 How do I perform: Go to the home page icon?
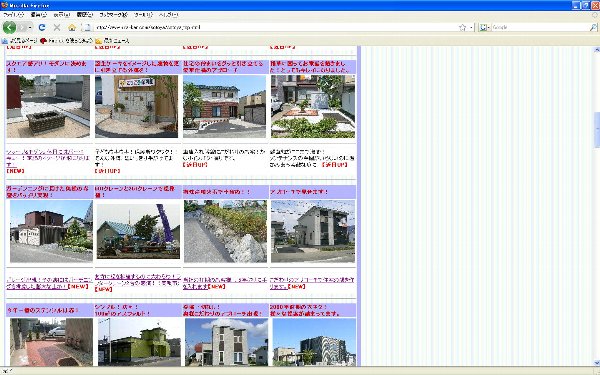72,27
